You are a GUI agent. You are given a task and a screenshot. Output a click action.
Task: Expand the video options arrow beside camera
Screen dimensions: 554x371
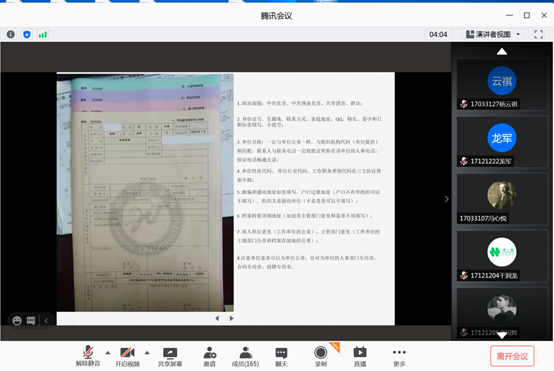(147, 353)
